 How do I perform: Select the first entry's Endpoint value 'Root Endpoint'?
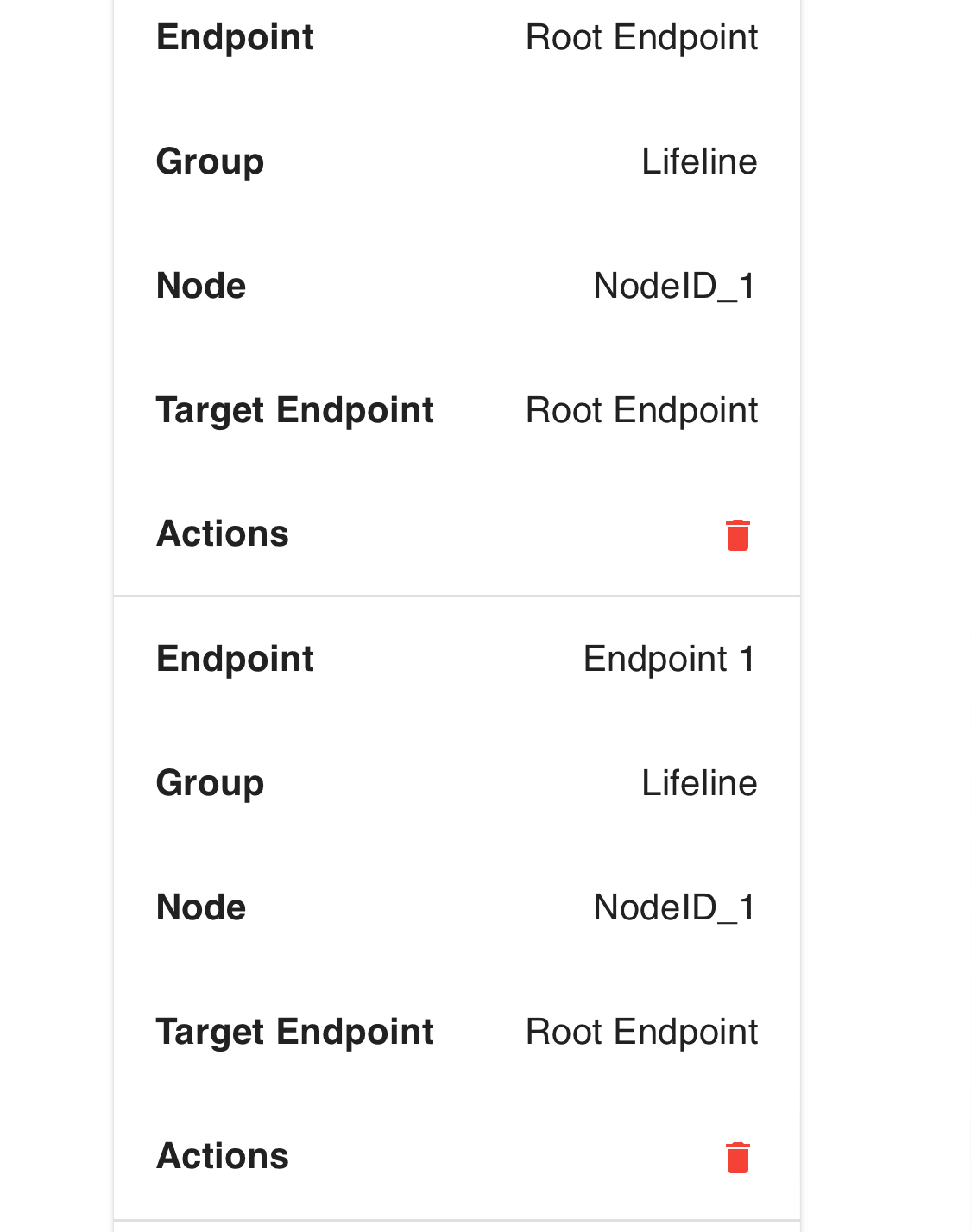pyautogui.click(x=641, y=37)
